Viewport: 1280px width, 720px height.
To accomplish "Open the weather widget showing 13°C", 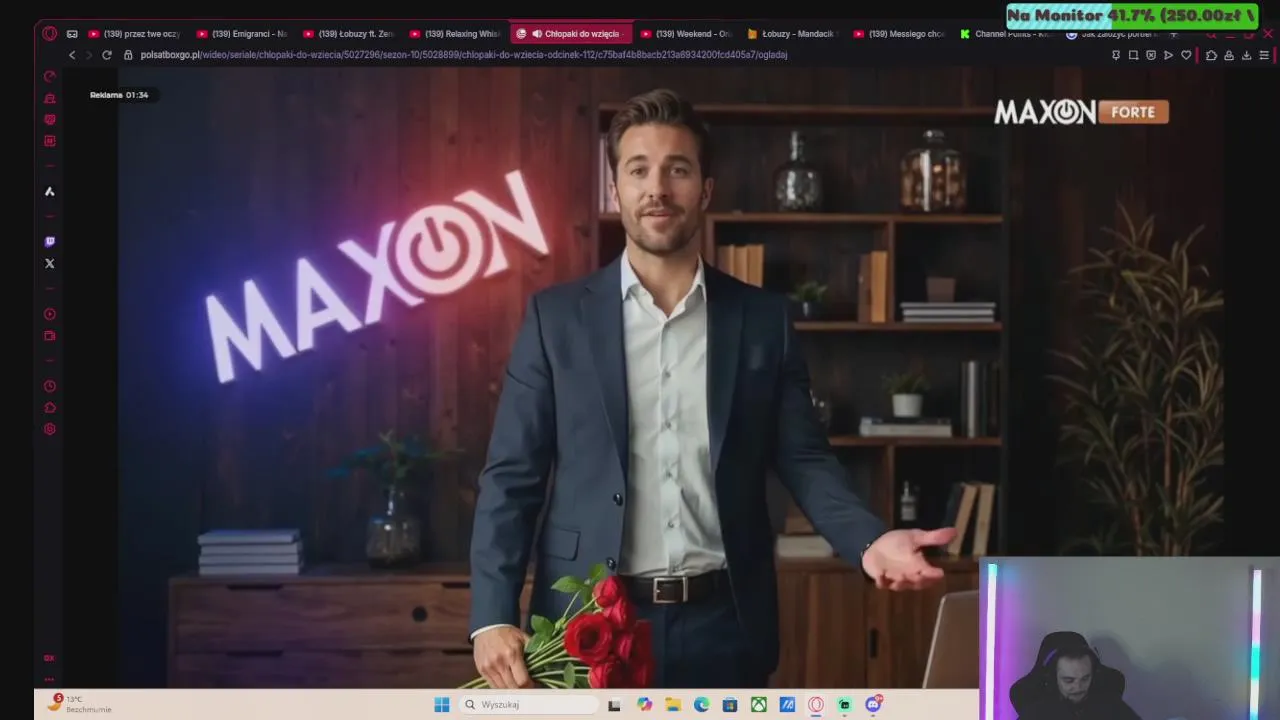I will (x=80, y=704).
